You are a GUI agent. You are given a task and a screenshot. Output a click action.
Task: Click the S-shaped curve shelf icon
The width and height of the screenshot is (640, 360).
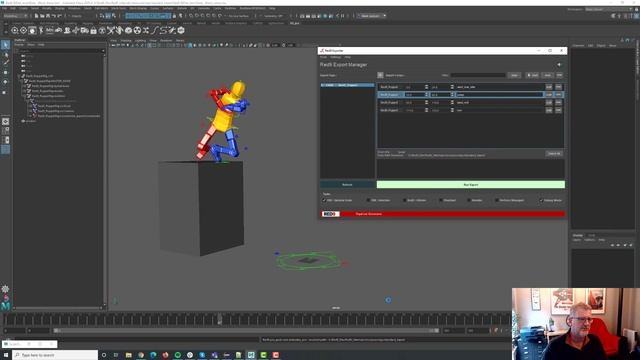163,31
